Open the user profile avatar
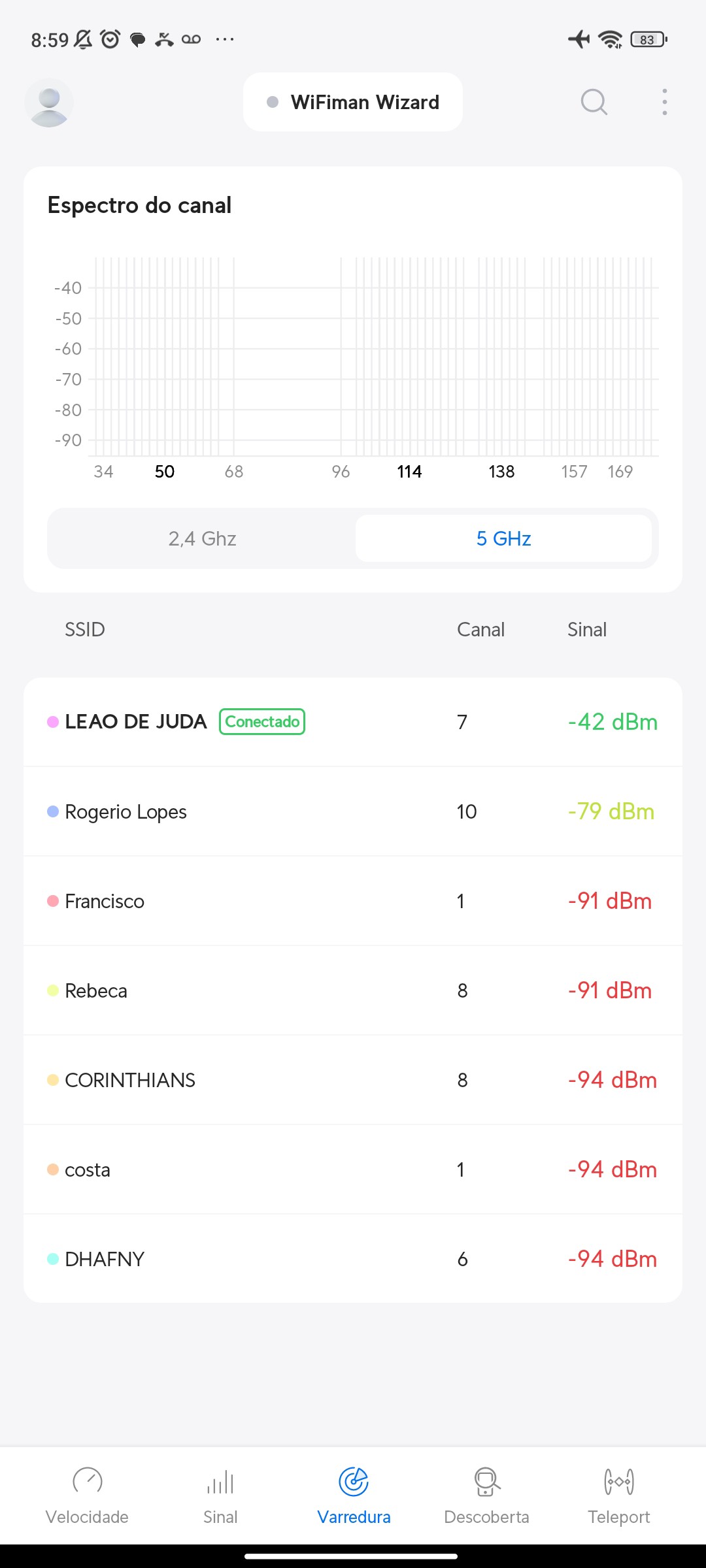Image resolution: width=706 pixels, height=1568 pixels. coord(49,103)
